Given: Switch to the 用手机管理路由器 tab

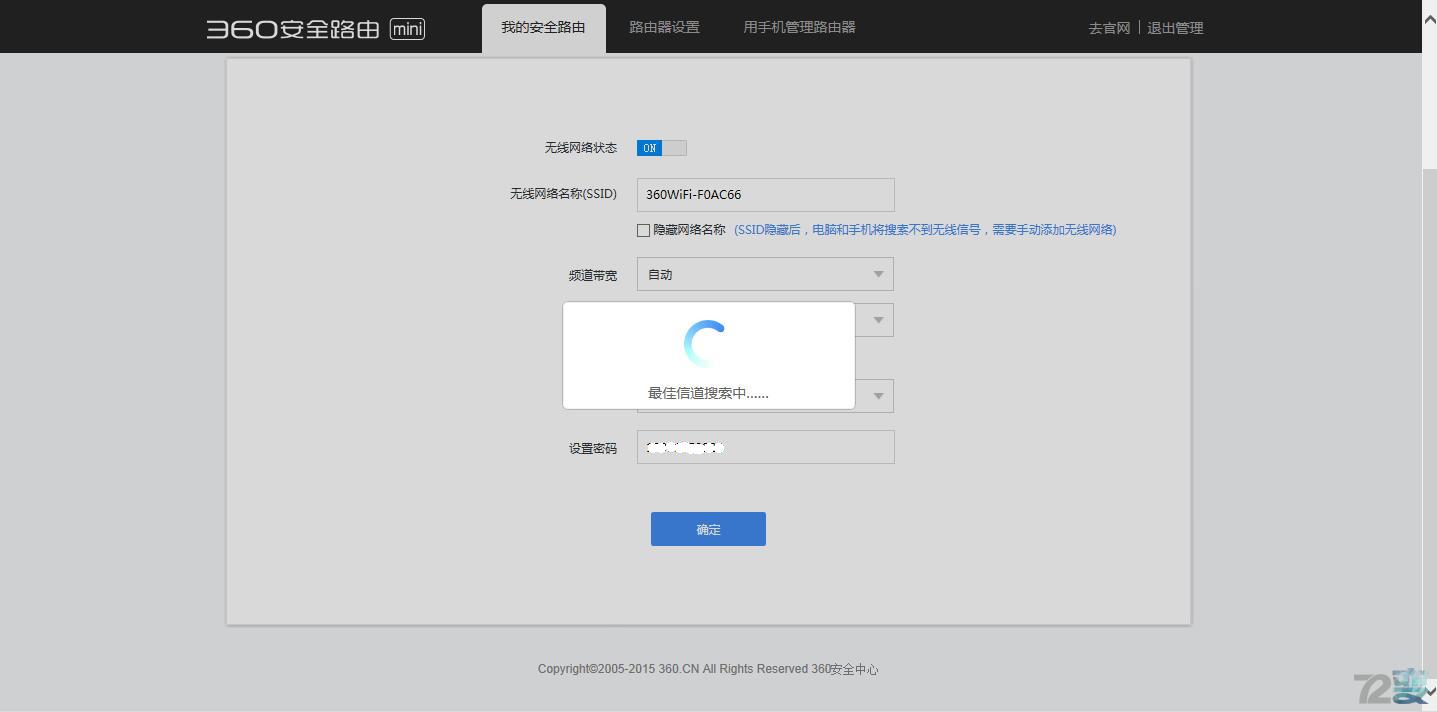Looking at the screenshot, I should click(x=798, y=27).
